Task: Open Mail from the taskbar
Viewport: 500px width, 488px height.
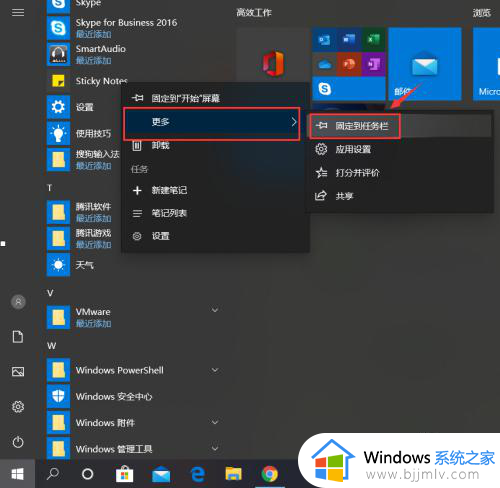Action: (161, 474)
